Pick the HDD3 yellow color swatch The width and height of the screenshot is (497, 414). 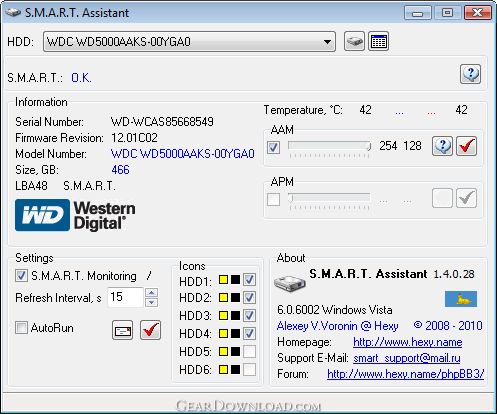223,316
